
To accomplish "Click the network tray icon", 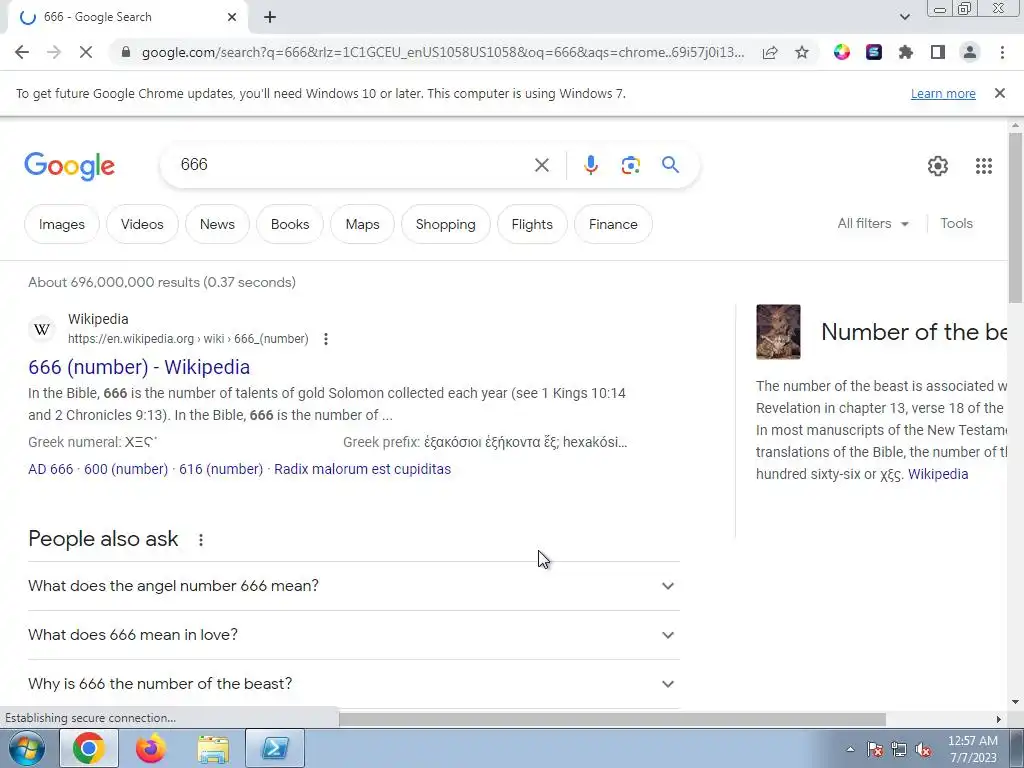I will click(x=899, y=749).
